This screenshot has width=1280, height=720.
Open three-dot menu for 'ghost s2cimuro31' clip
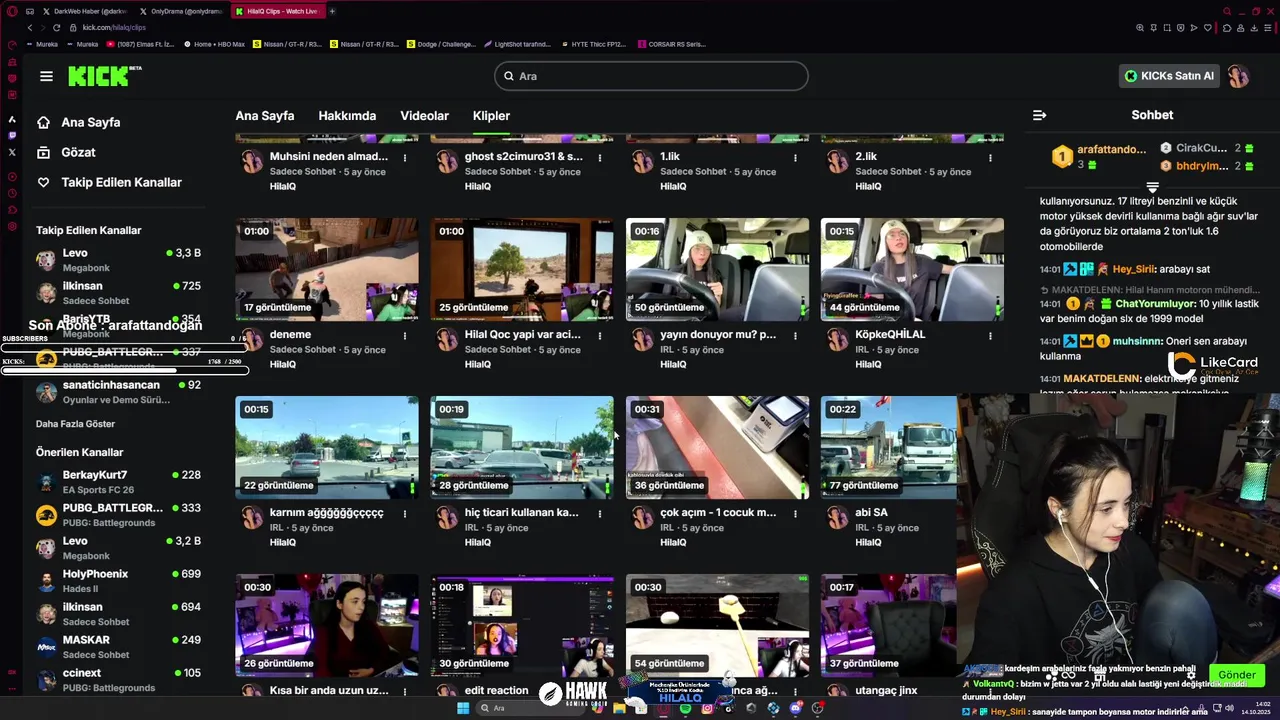[600, 158]
